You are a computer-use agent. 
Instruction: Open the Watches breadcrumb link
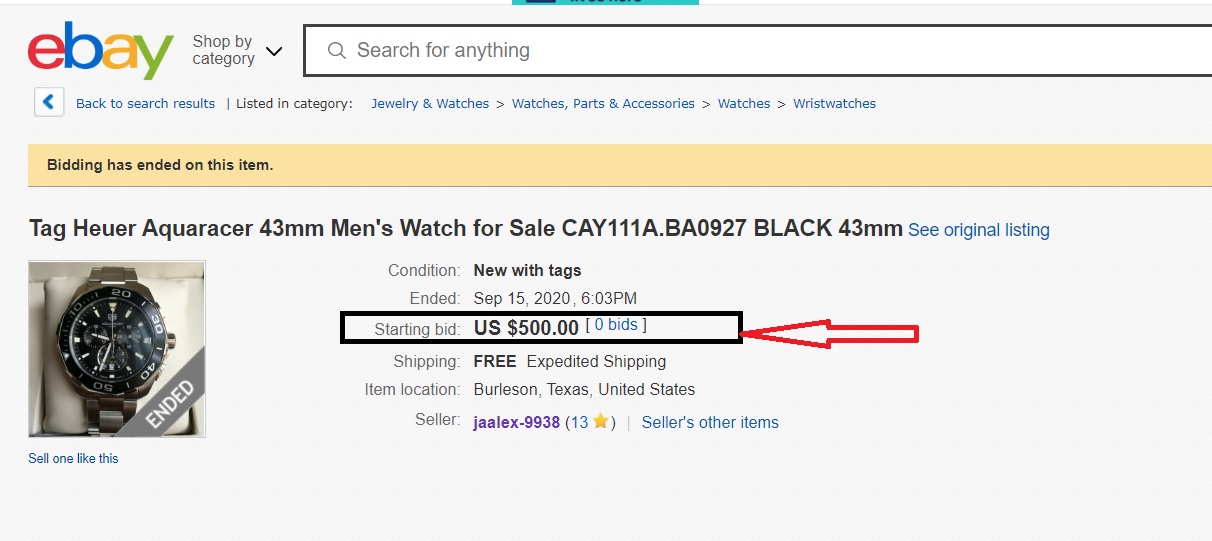pos(744,103)
